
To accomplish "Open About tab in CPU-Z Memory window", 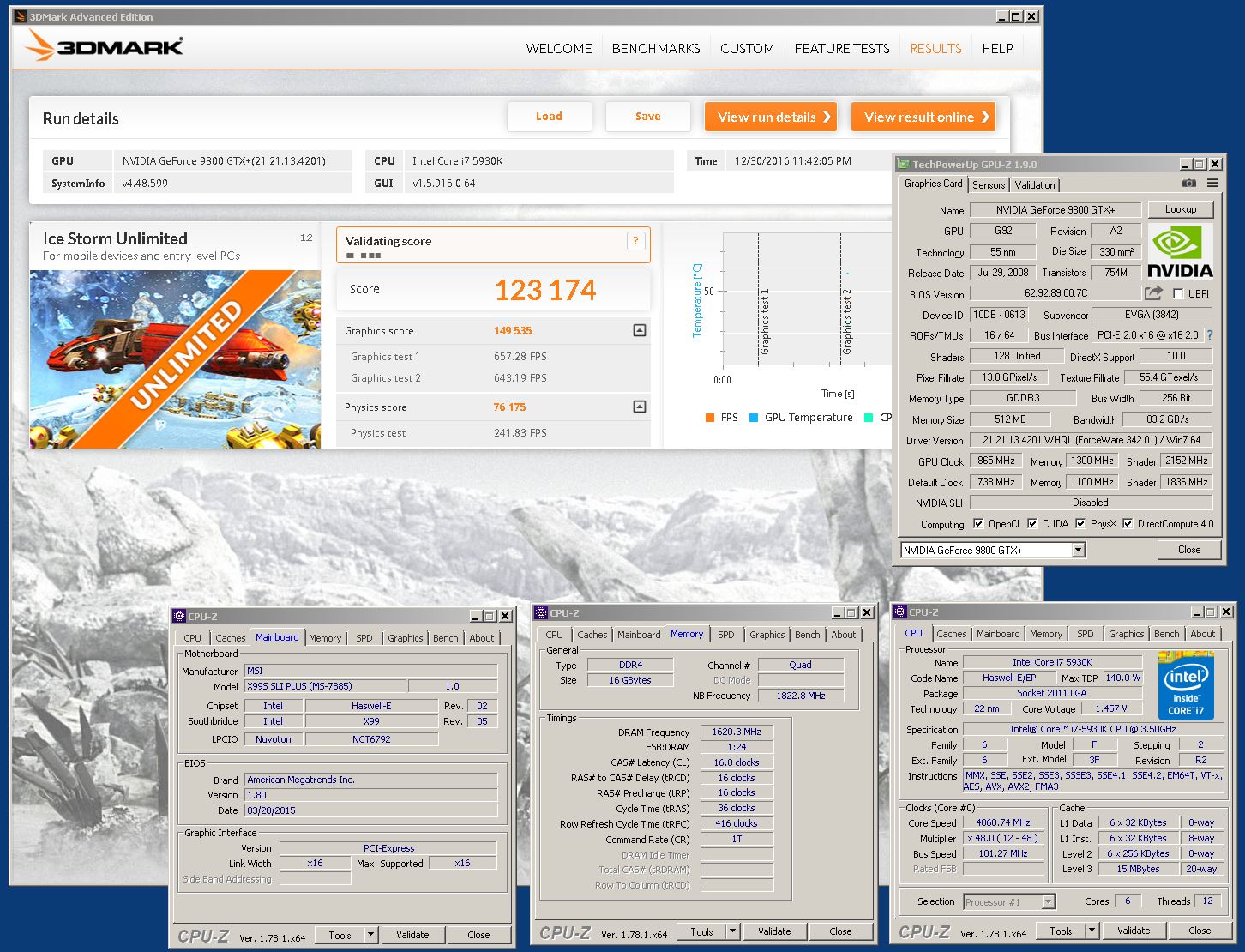I will click(843, 635).
